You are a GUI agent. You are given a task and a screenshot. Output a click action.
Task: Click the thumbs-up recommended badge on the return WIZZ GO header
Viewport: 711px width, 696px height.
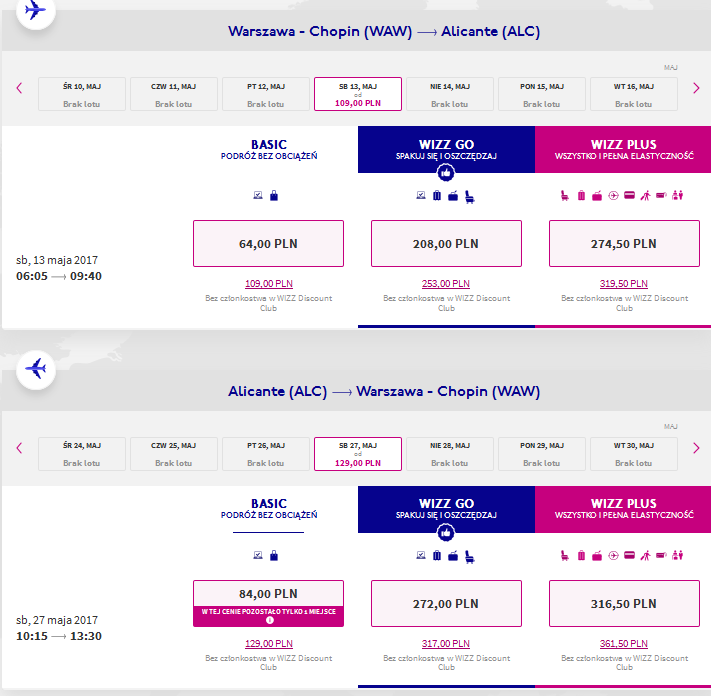coord(446,533)
